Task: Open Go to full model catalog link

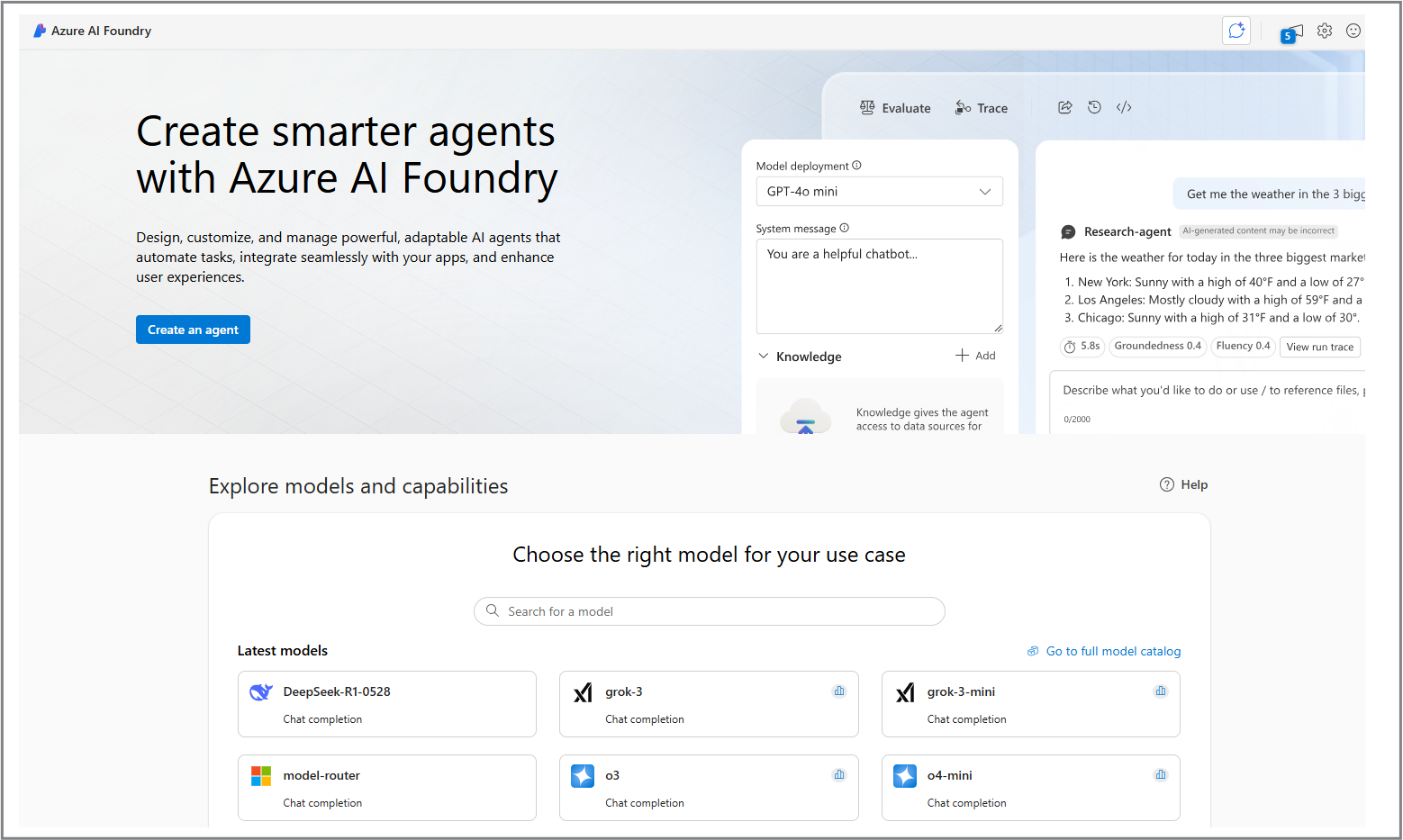Action: (x=1113, y=651)
